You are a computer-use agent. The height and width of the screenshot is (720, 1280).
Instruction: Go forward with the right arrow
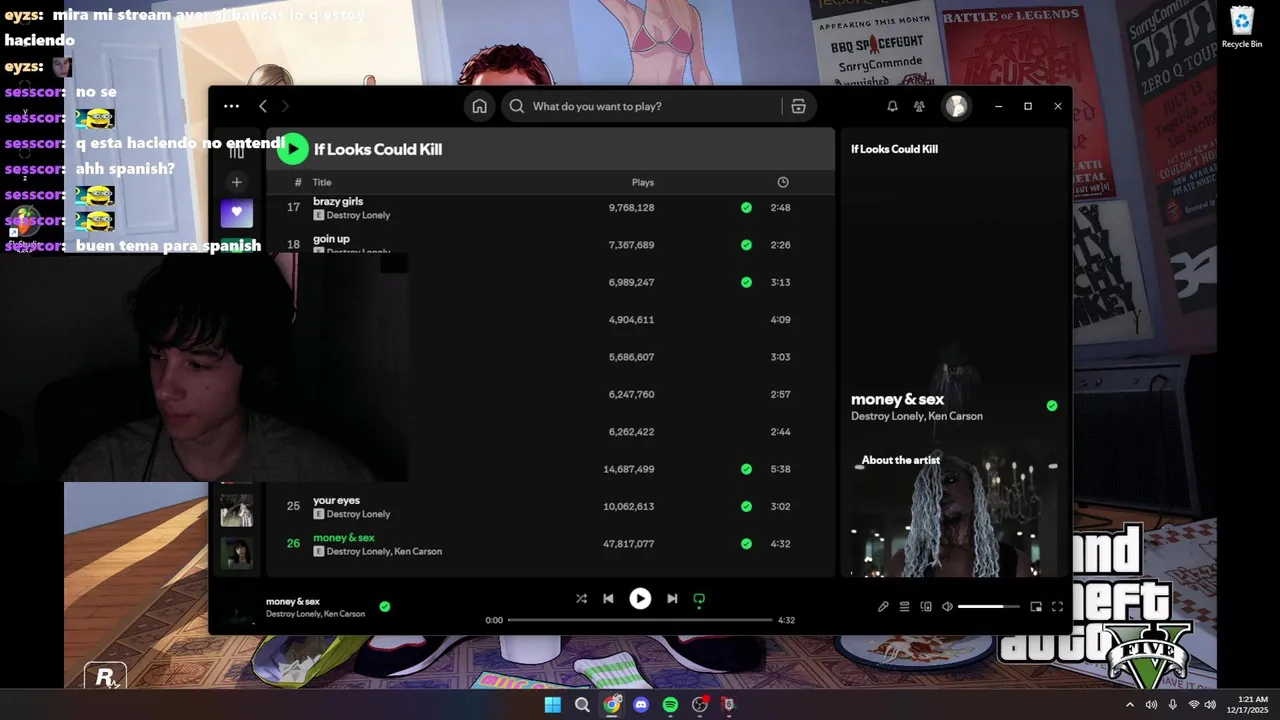285,106
